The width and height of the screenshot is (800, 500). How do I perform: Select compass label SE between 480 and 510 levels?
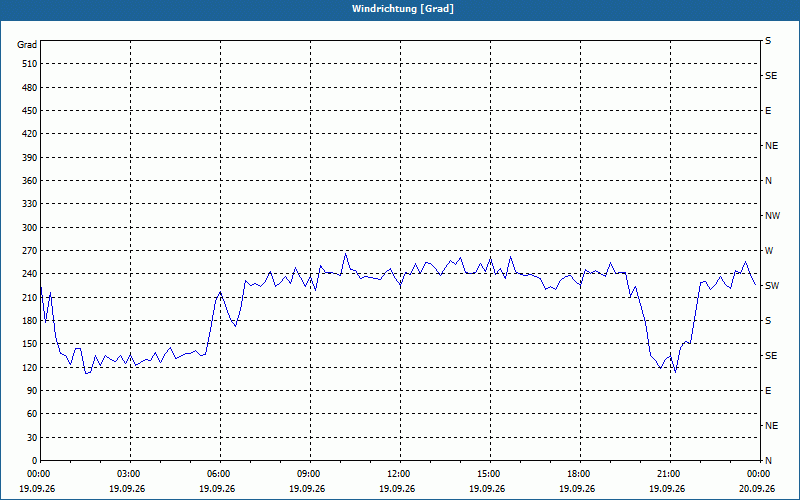point(771,76)
